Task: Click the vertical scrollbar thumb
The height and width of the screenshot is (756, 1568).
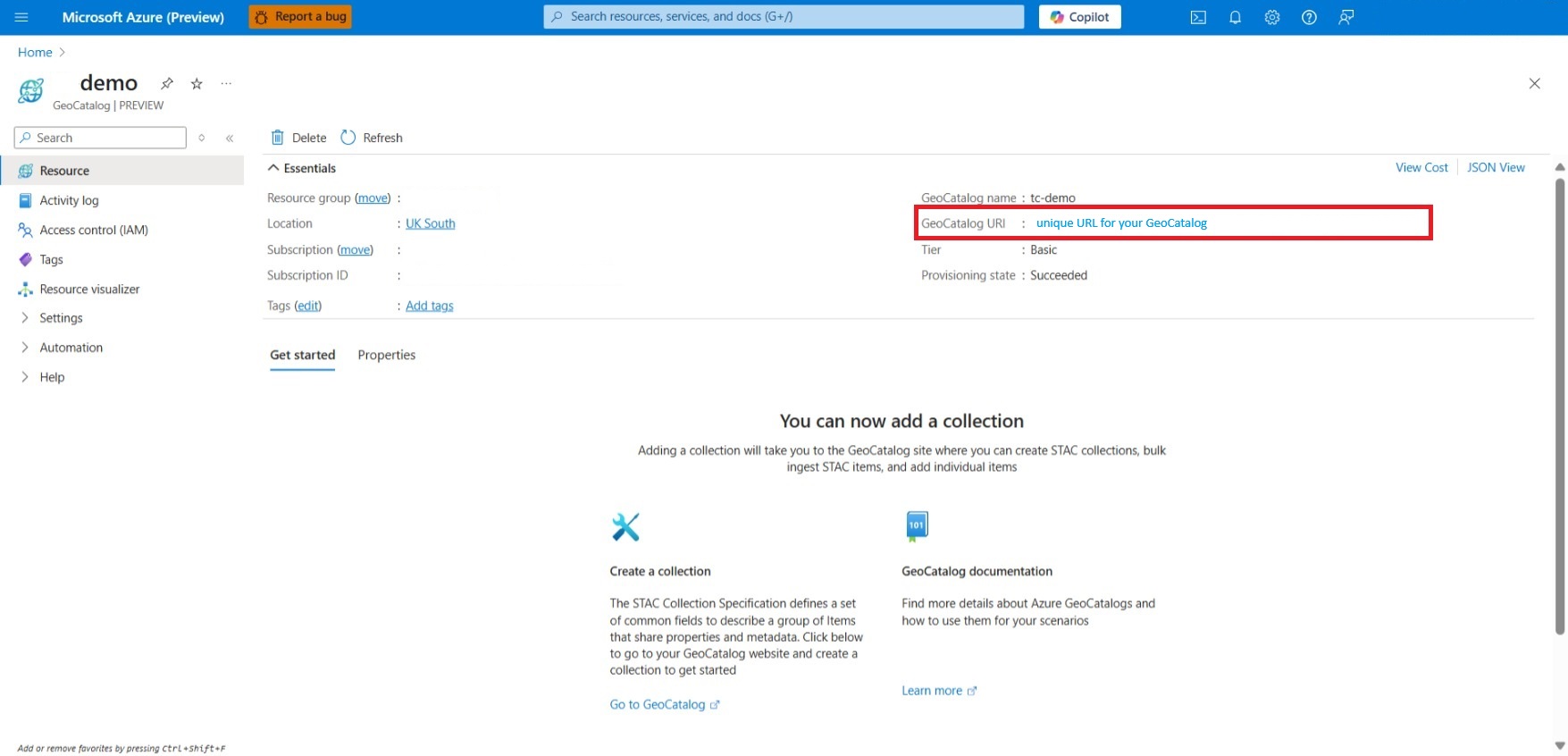Action: coord(1560,407)
